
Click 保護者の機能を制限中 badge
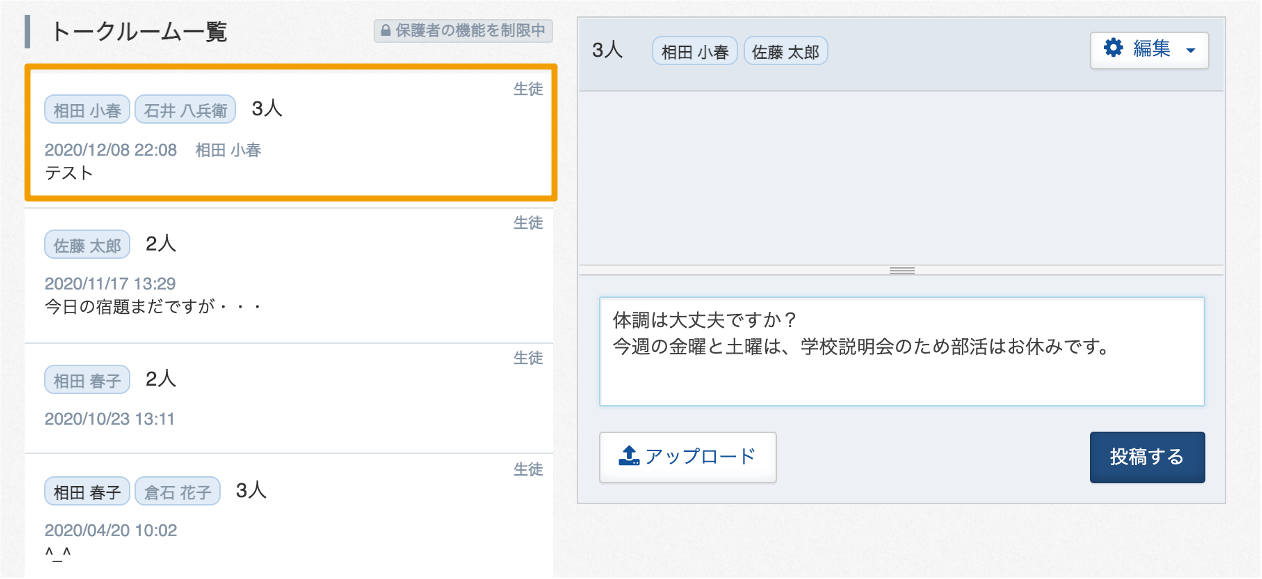[x=463, y=31]
